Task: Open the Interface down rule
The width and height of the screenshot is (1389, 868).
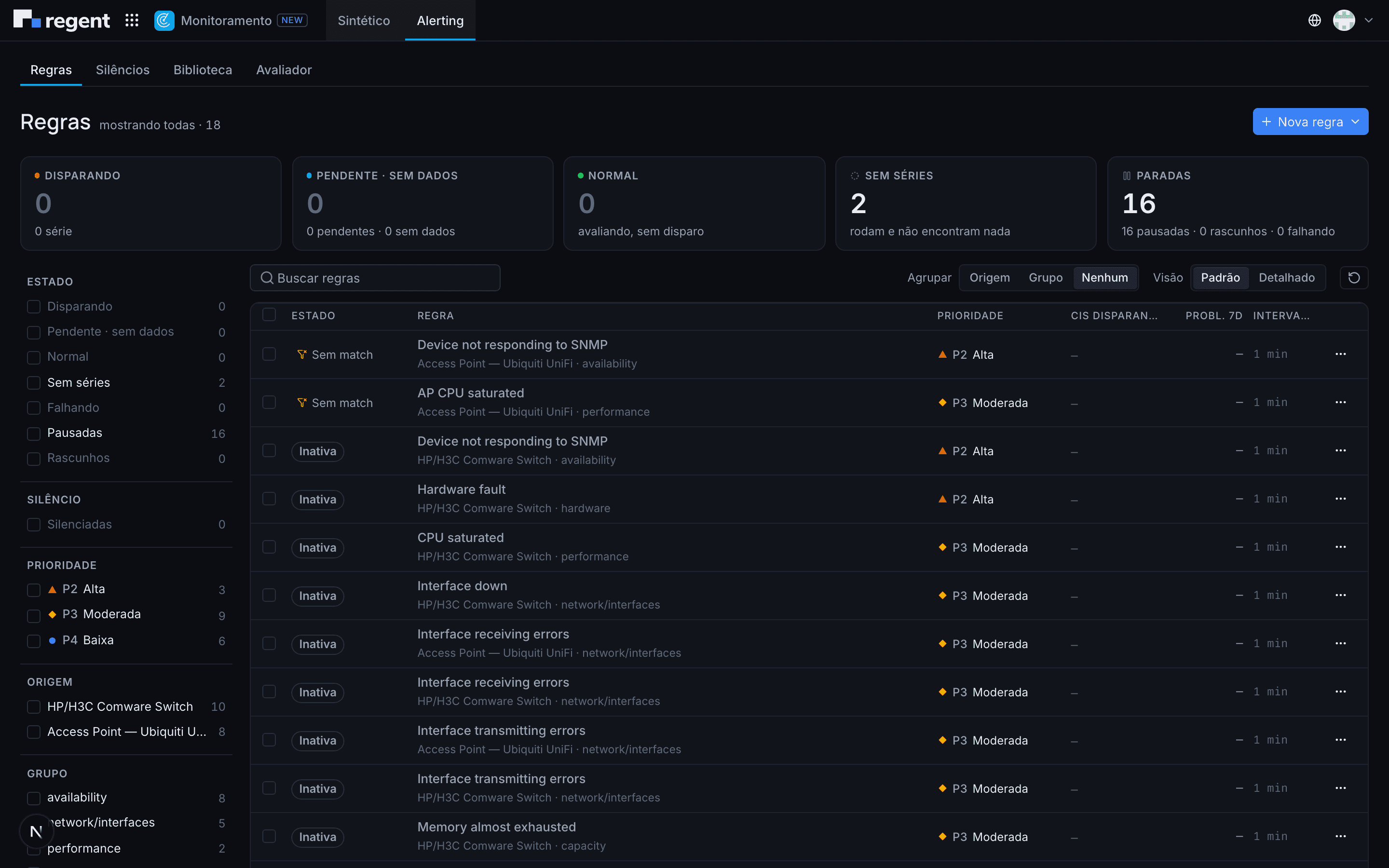Action: (x=462, y=586)
